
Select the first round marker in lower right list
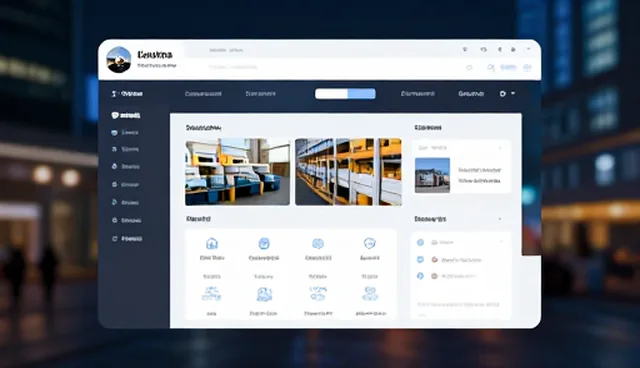[x=420, y=242]
